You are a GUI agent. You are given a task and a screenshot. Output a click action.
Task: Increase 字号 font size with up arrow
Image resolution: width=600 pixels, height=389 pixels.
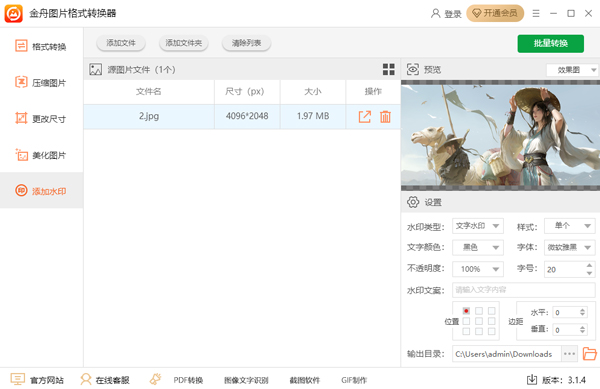coord(589,265)
